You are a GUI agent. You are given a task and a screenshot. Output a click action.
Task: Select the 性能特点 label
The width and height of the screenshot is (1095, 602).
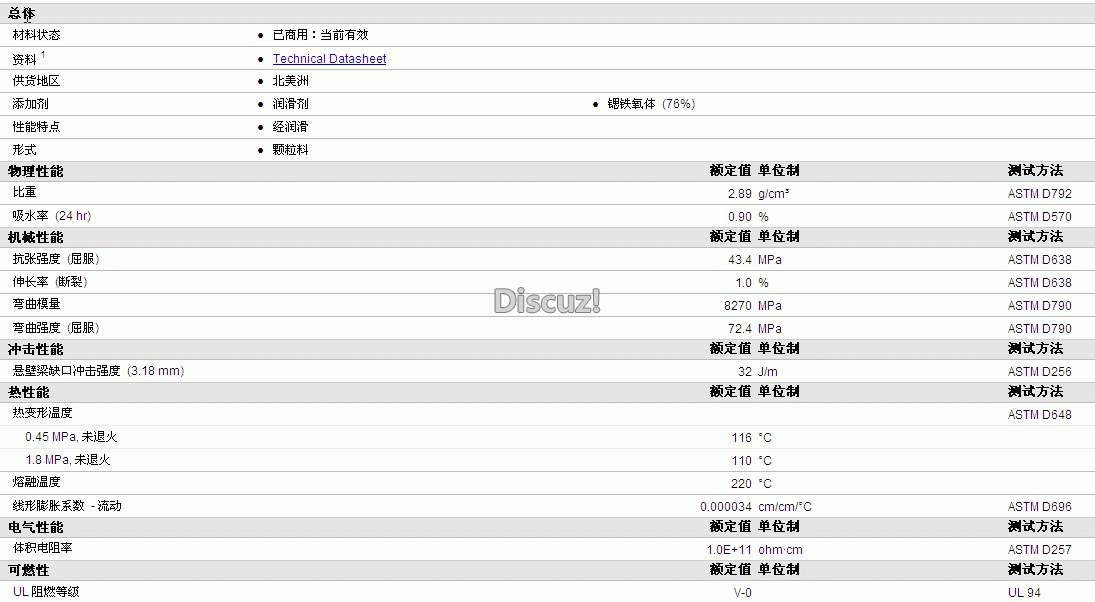(x=36, y=127)
